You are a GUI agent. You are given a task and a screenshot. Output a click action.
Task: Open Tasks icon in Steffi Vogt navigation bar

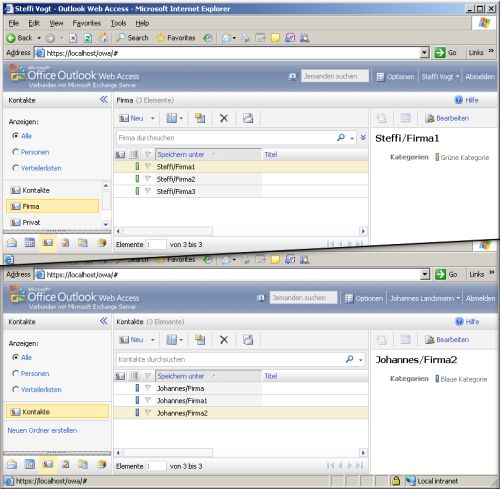pyautogui.click(x=66, y=243)
